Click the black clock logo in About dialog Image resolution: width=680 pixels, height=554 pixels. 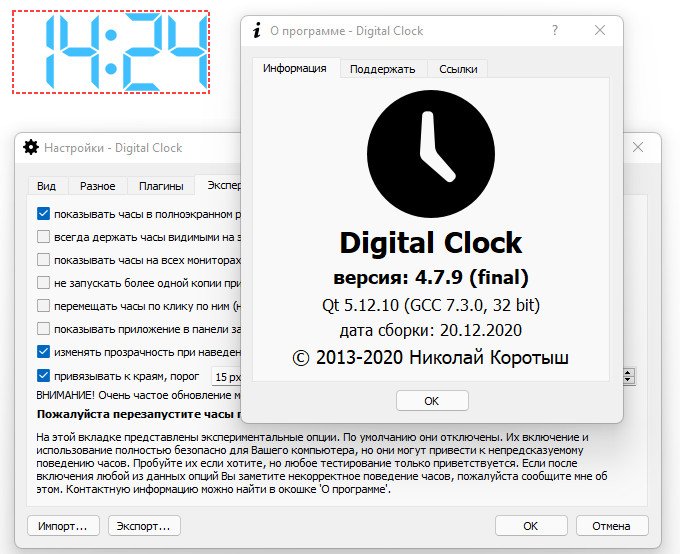tap(431, 154)
